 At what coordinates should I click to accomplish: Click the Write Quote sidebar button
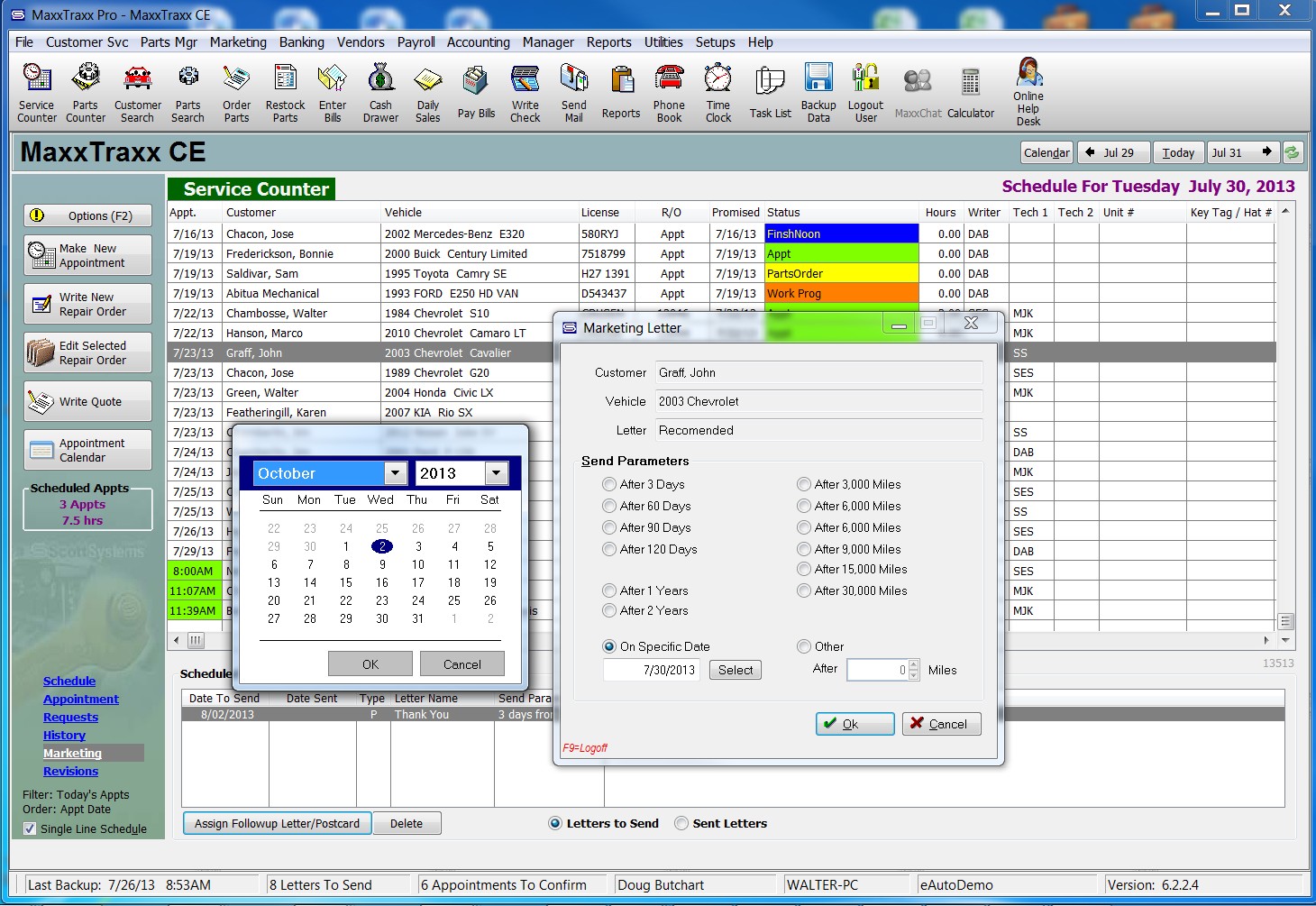pyautogui.click(x=88, y=401)
